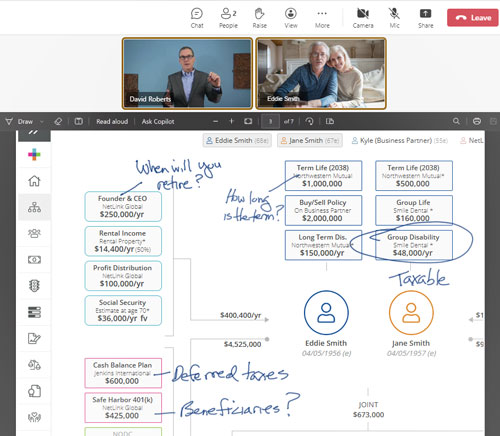Image resolution: width=500 pixels, height=436 pixels.
Task: Open the Safe Harbor 401(k) card
Action: pyautogui.click(x=123, y=408)
